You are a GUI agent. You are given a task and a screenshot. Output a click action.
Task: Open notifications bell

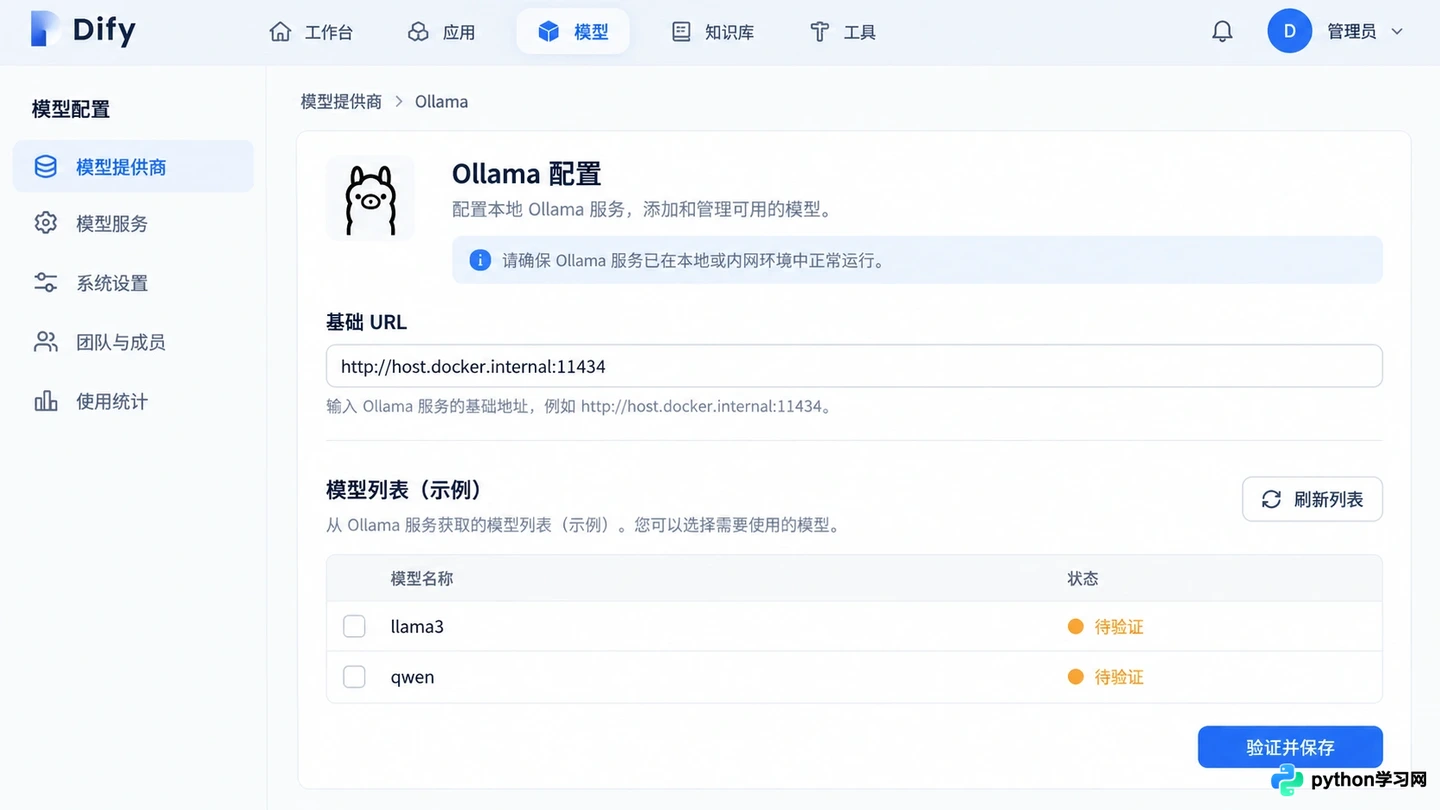pyautogui.click(x=1222, y=32)
